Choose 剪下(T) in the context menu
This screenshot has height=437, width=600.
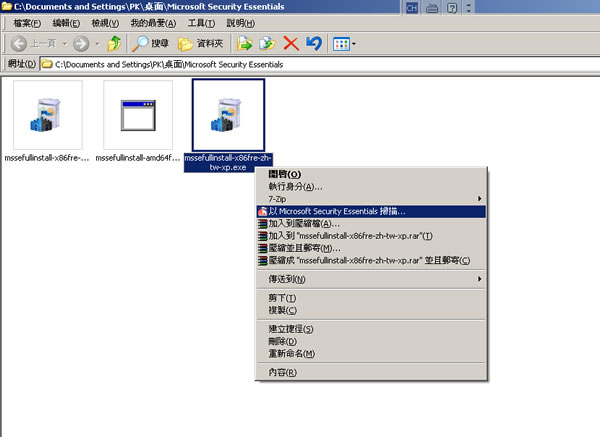point(371,298)
